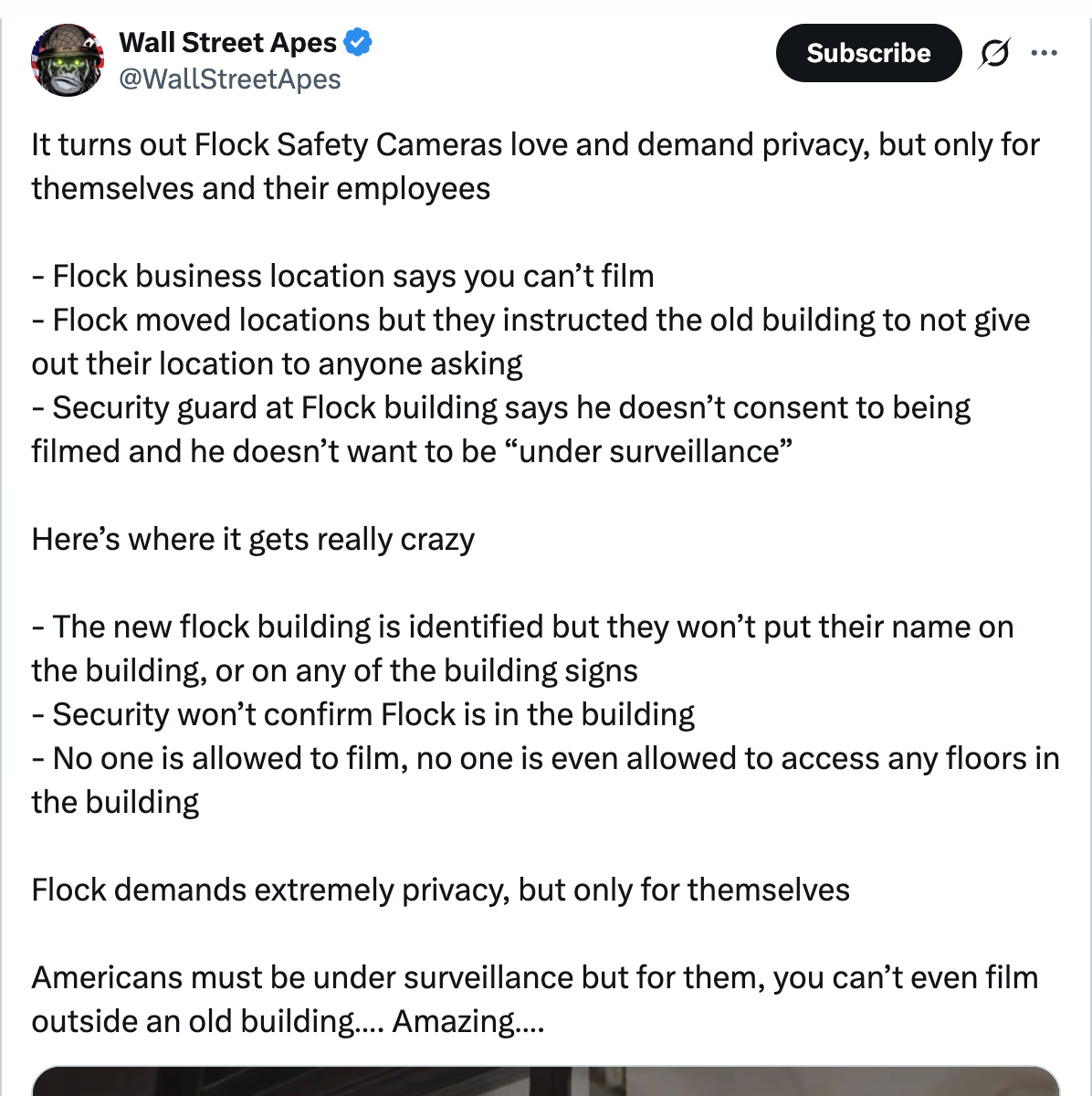The image size is (1092, 1096).
Task: Click the bullet about Flock moved locations
Action: pyautogui.click(x=530, y=342)
